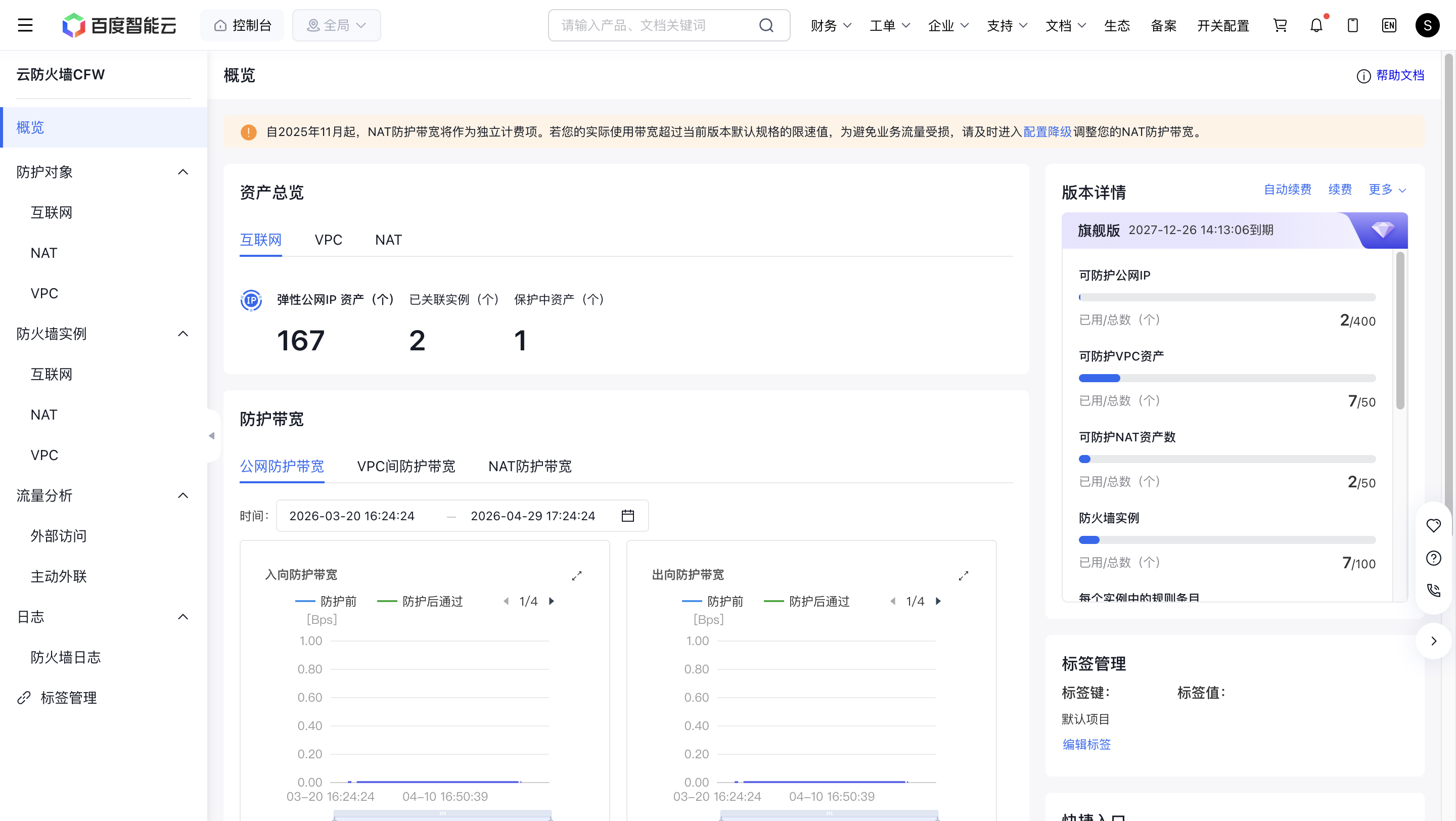Click the flagship diamond badge icon
The image size is (1456, 821).
pyautogui.click(x=1382, y=230)
